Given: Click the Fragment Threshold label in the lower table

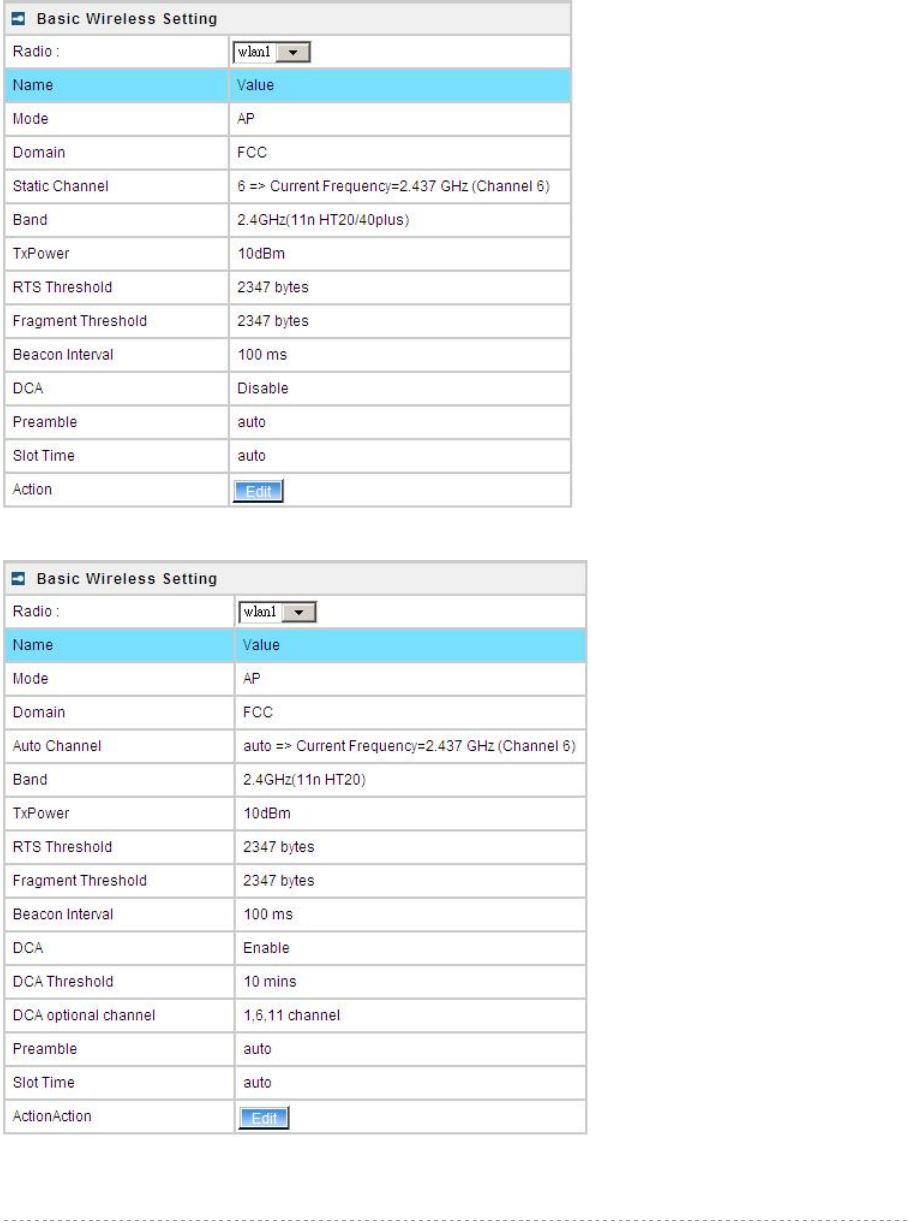Looking at the screenshot, I should (79, 881).
